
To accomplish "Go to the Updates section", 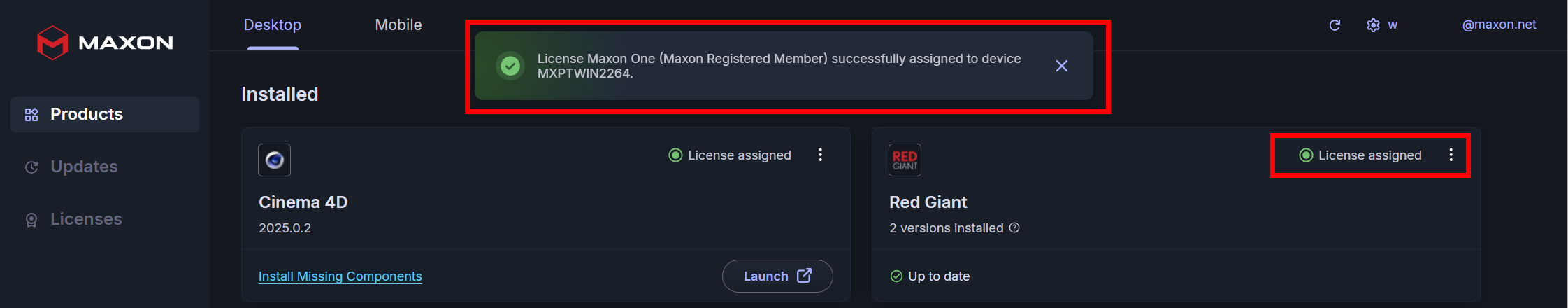I will pyautogui.click(x=84, y=167).
